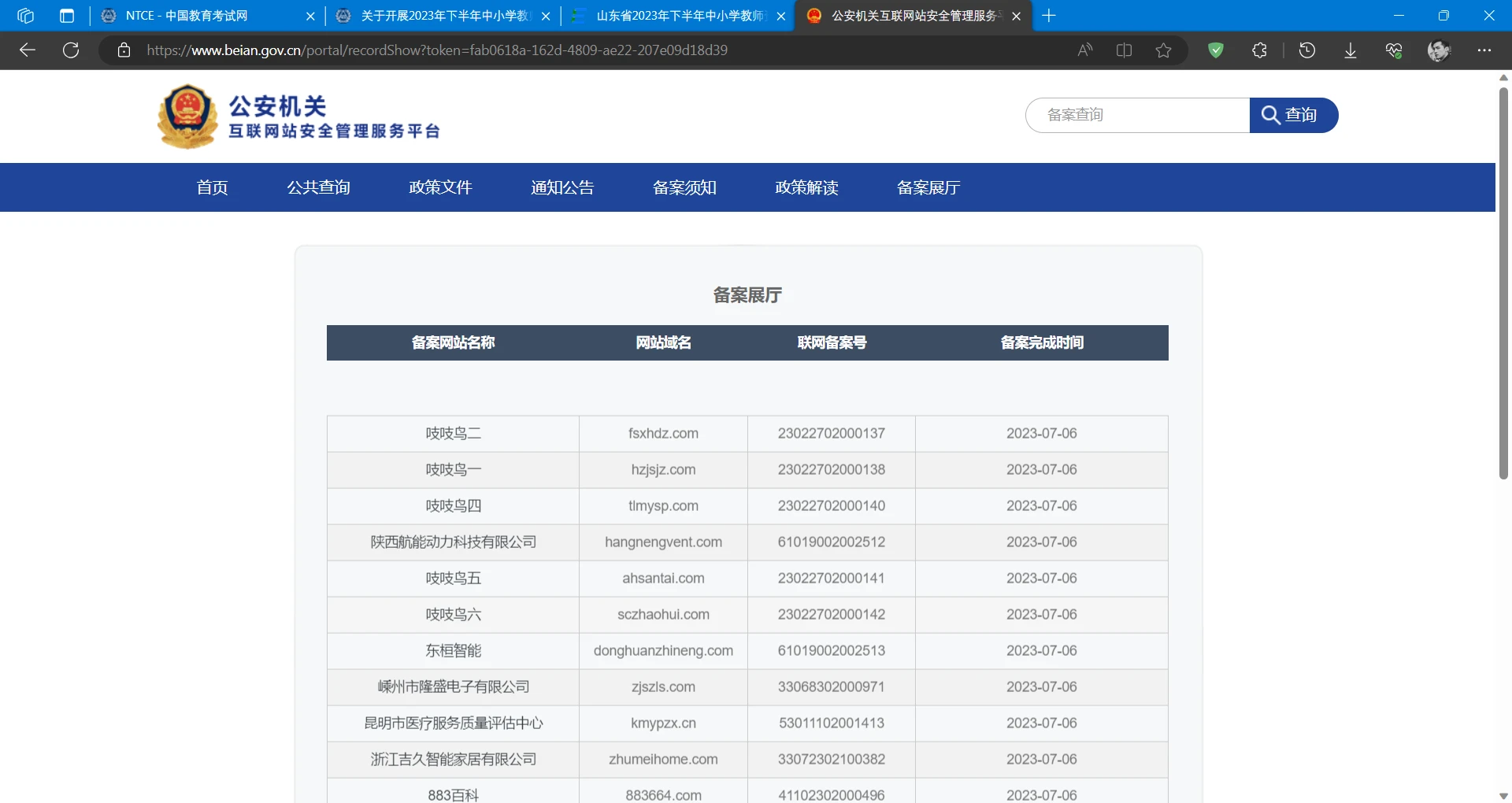Viewport: 1512px width, 803px height.
Task: Add page to favorites star
Action: tap(1163, 50)
